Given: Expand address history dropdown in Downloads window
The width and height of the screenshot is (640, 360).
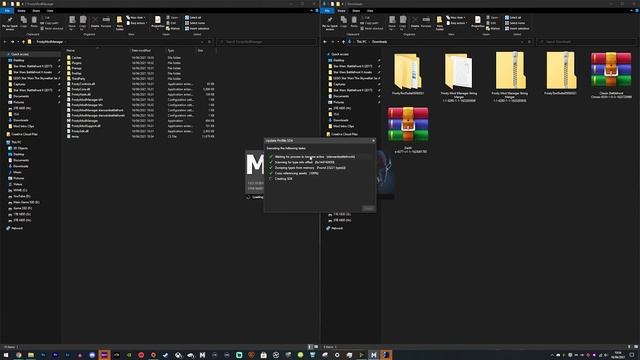Looking at the screenshot, I should tap(522, 42).
